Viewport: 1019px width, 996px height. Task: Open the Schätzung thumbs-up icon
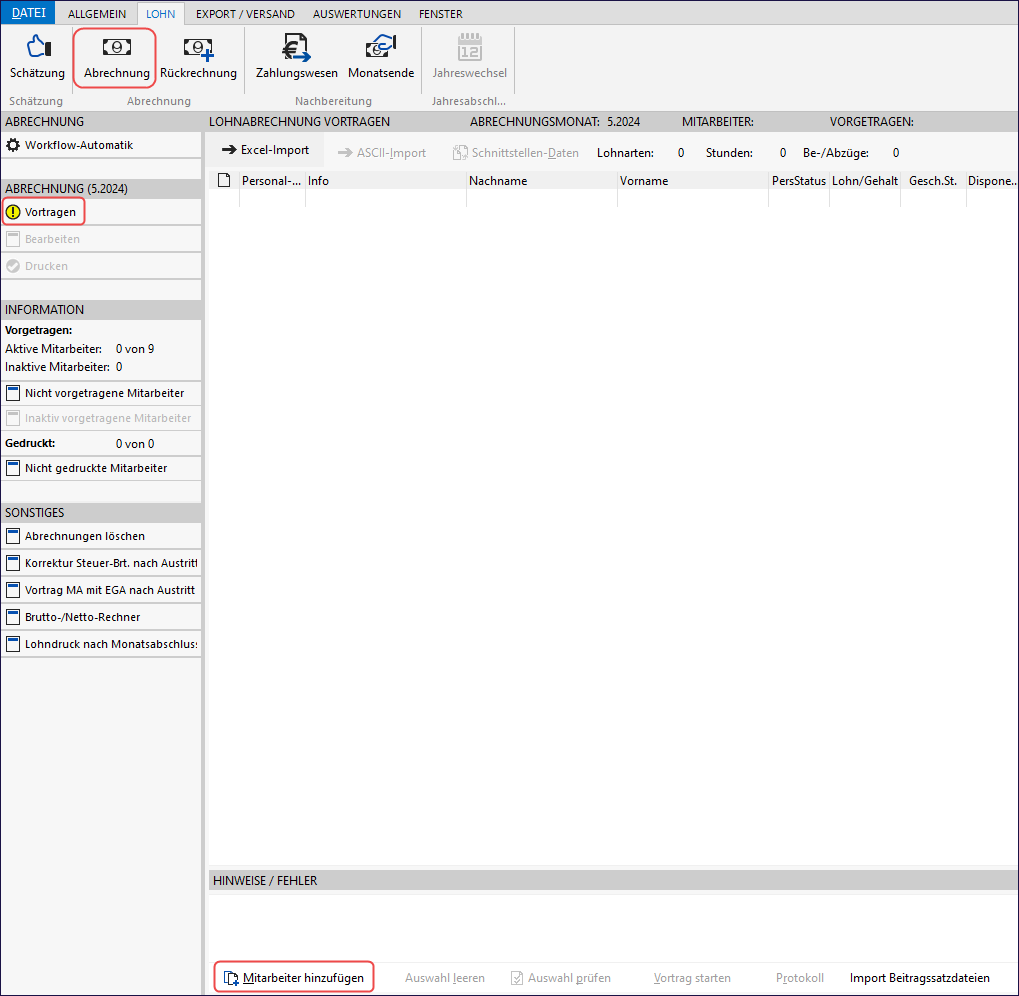38,47
